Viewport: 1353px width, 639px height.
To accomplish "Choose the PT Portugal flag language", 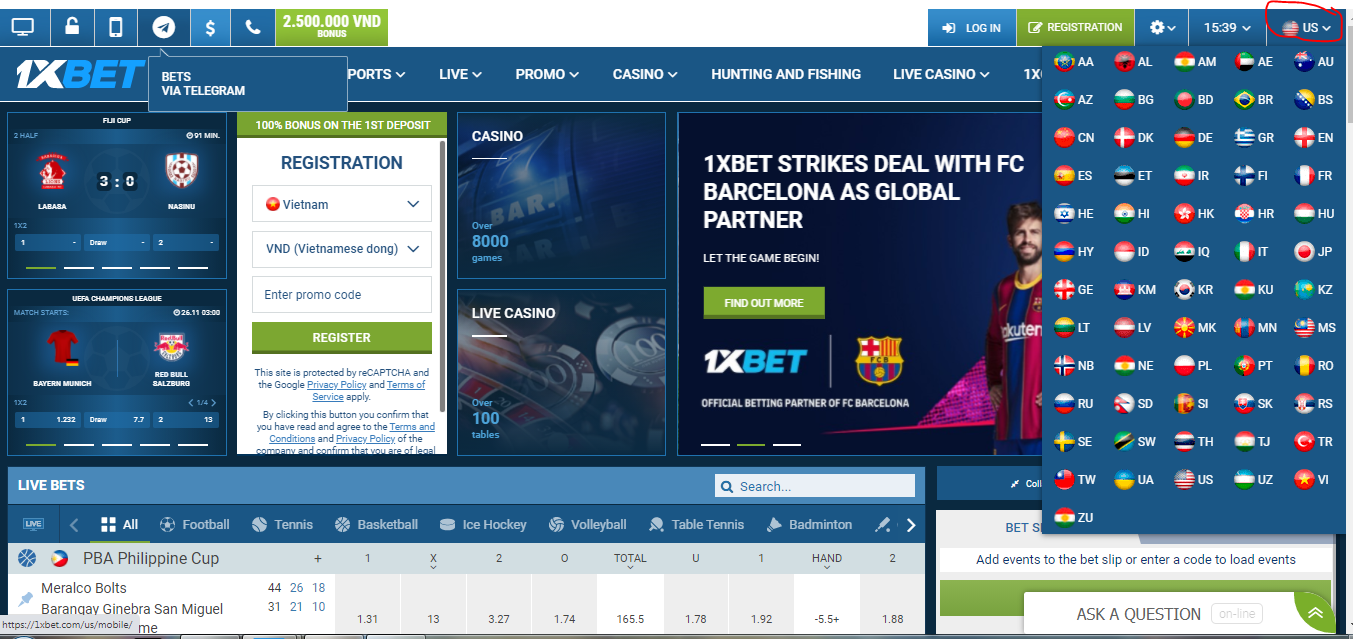I will point(1253,365).
